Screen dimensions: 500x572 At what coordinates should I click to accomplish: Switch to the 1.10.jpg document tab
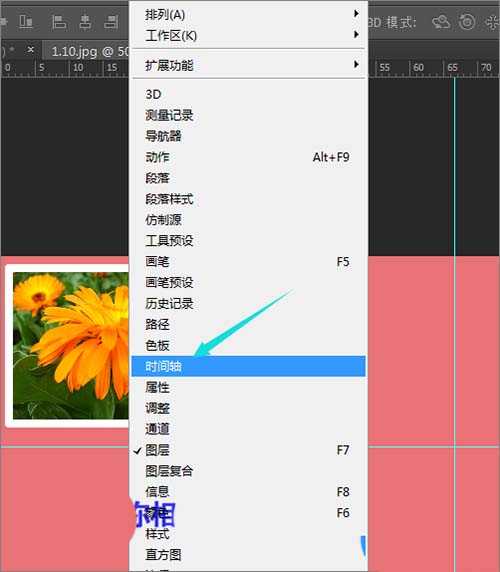click(x=86, y=51)
